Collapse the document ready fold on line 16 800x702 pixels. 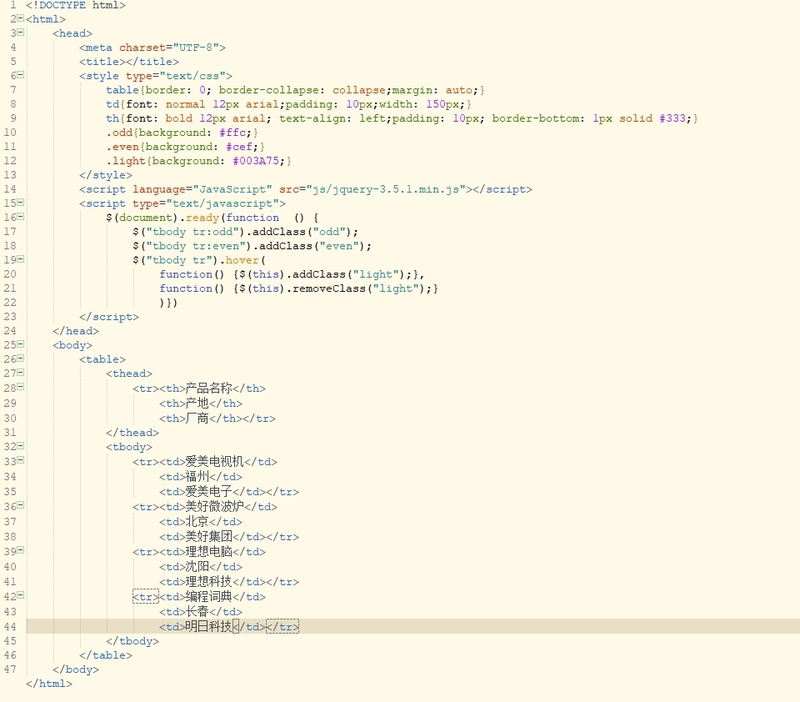[20, 216]
